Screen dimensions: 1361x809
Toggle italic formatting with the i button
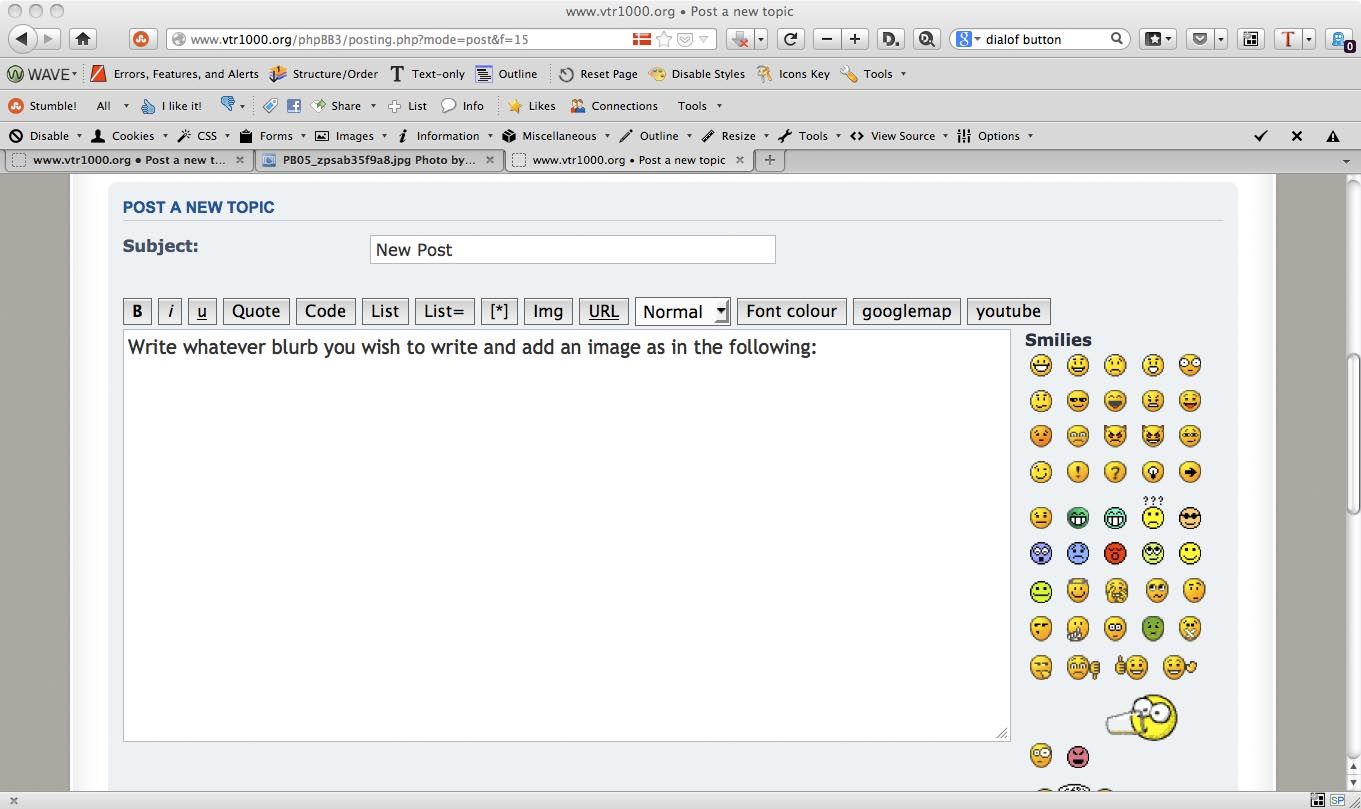tap(170, 311)
